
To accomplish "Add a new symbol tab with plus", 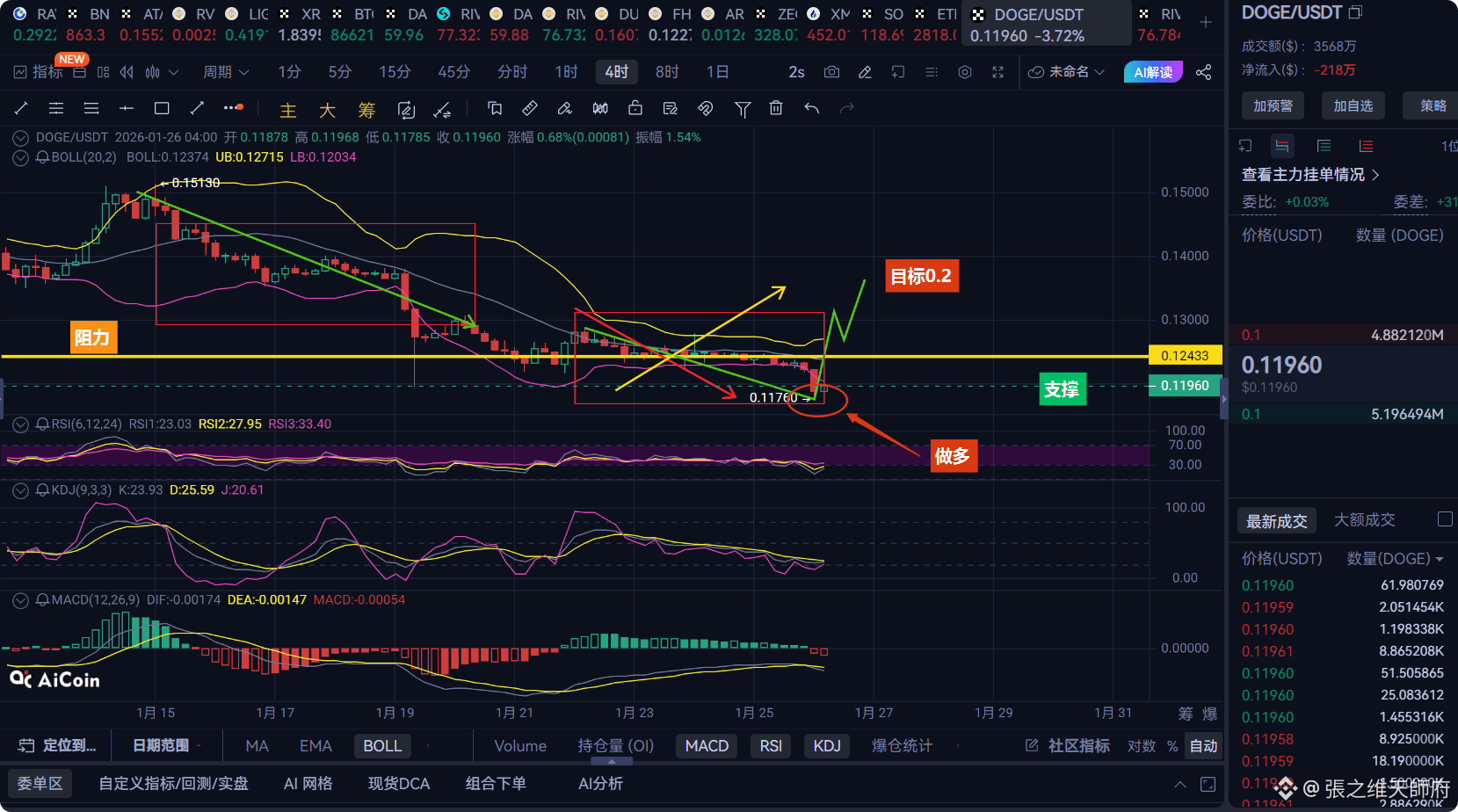I will click(x=1206, y=22).
